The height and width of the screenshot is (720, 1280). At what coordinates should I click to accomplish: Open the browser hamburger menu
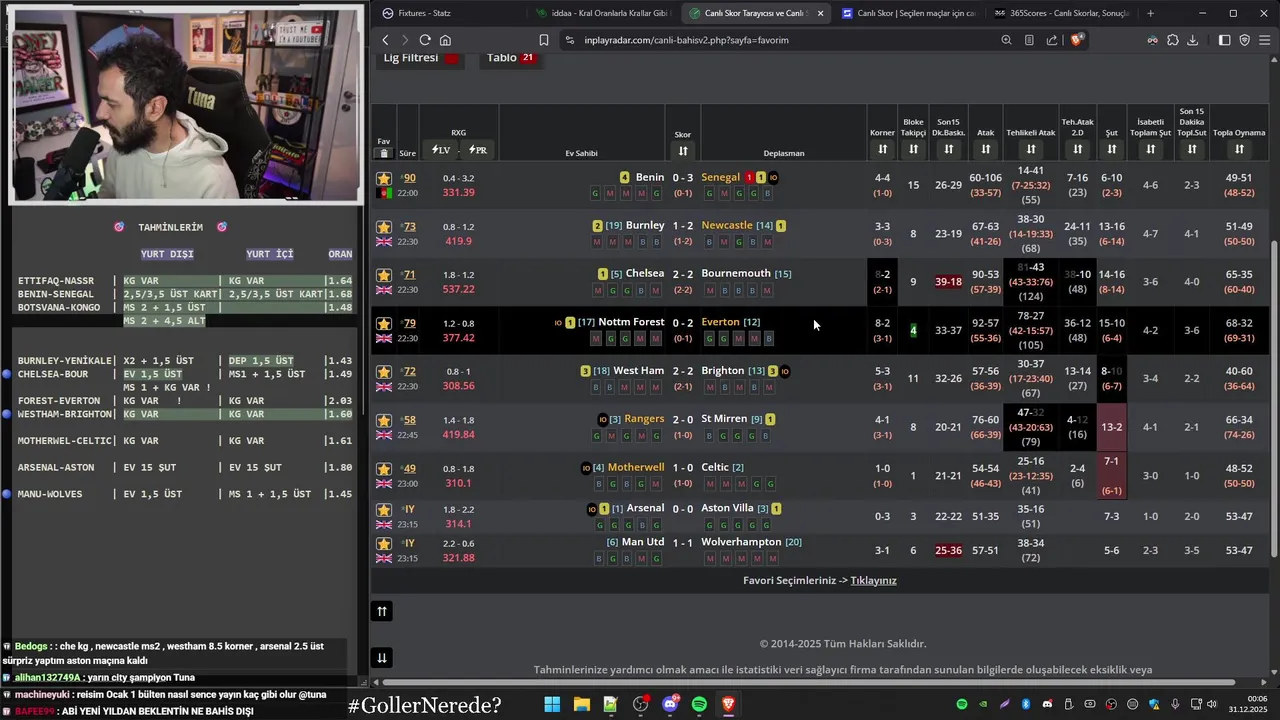tap(1264, 40)
